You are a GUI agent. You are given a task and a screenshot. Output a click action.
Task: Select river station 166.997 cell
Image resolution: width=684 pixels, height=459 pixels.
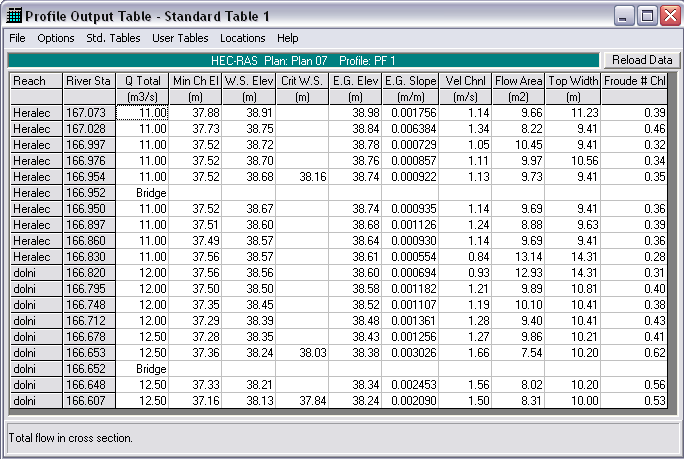89,145
